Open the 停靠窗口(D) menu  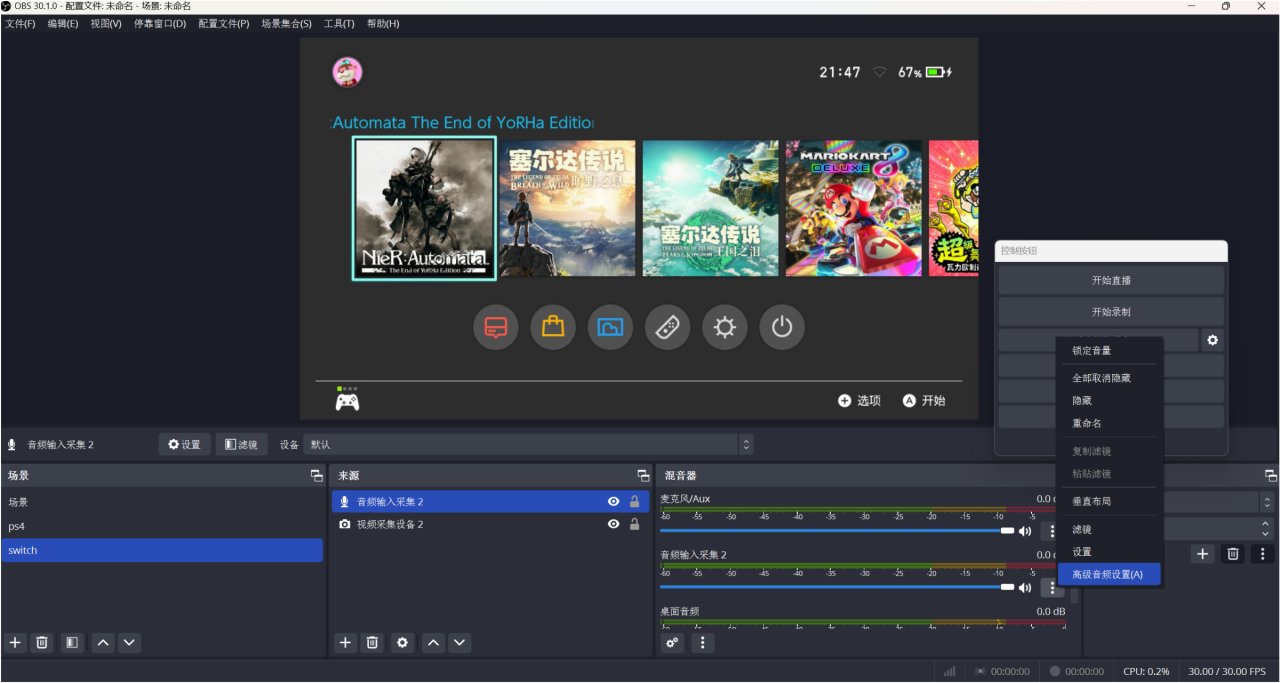[x=160, y=23]
